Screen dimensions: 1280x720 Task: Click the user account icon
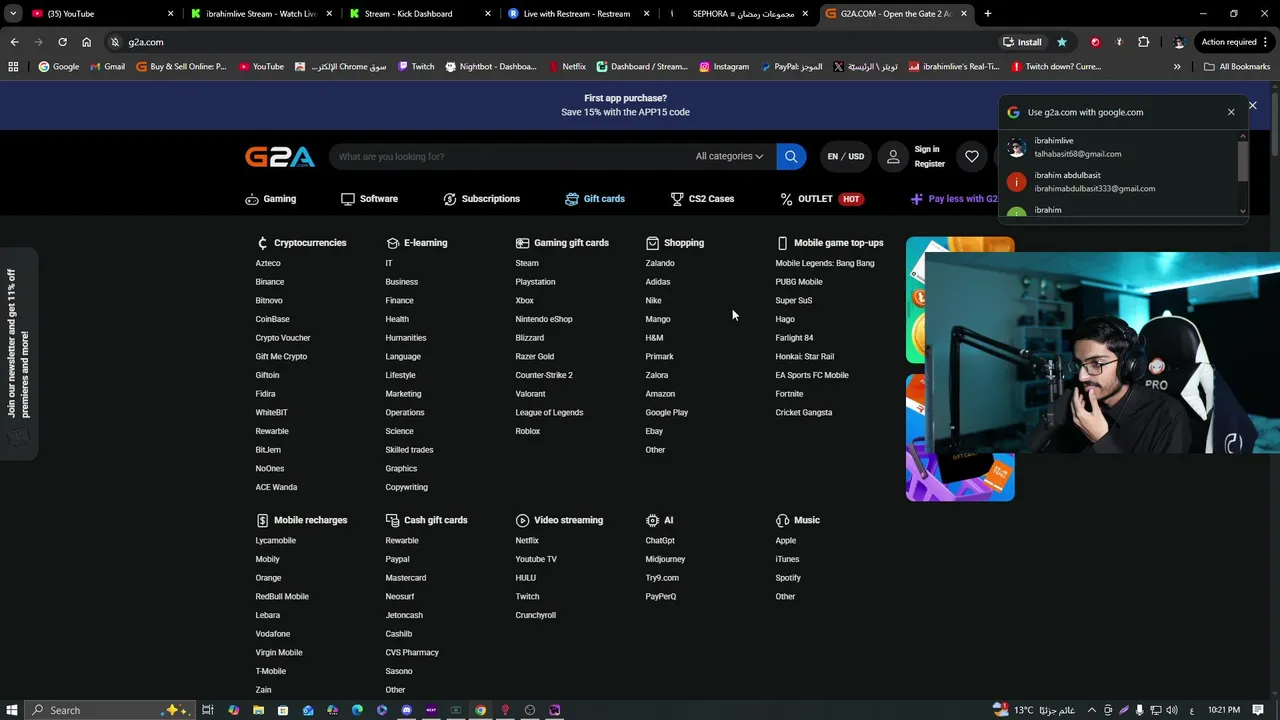tap(893, 156)
